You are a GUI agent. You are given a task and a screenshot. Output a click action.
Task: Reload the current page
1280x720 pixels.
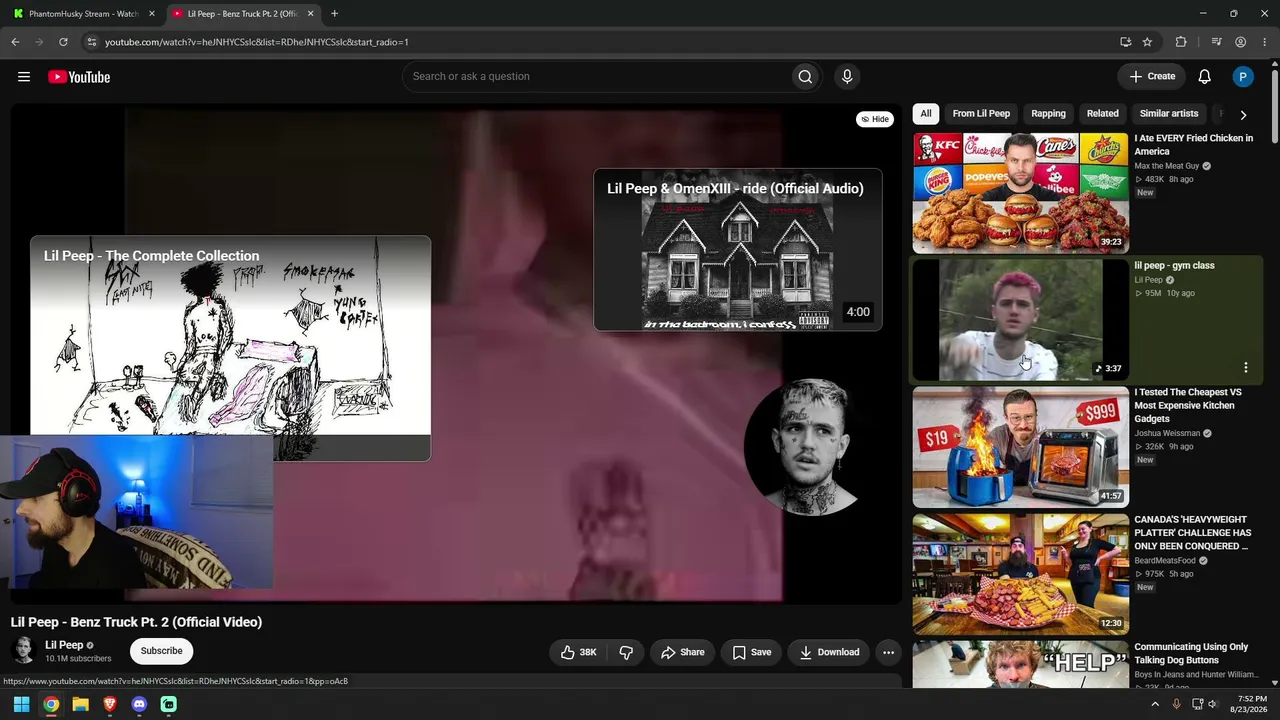point(63,42)
